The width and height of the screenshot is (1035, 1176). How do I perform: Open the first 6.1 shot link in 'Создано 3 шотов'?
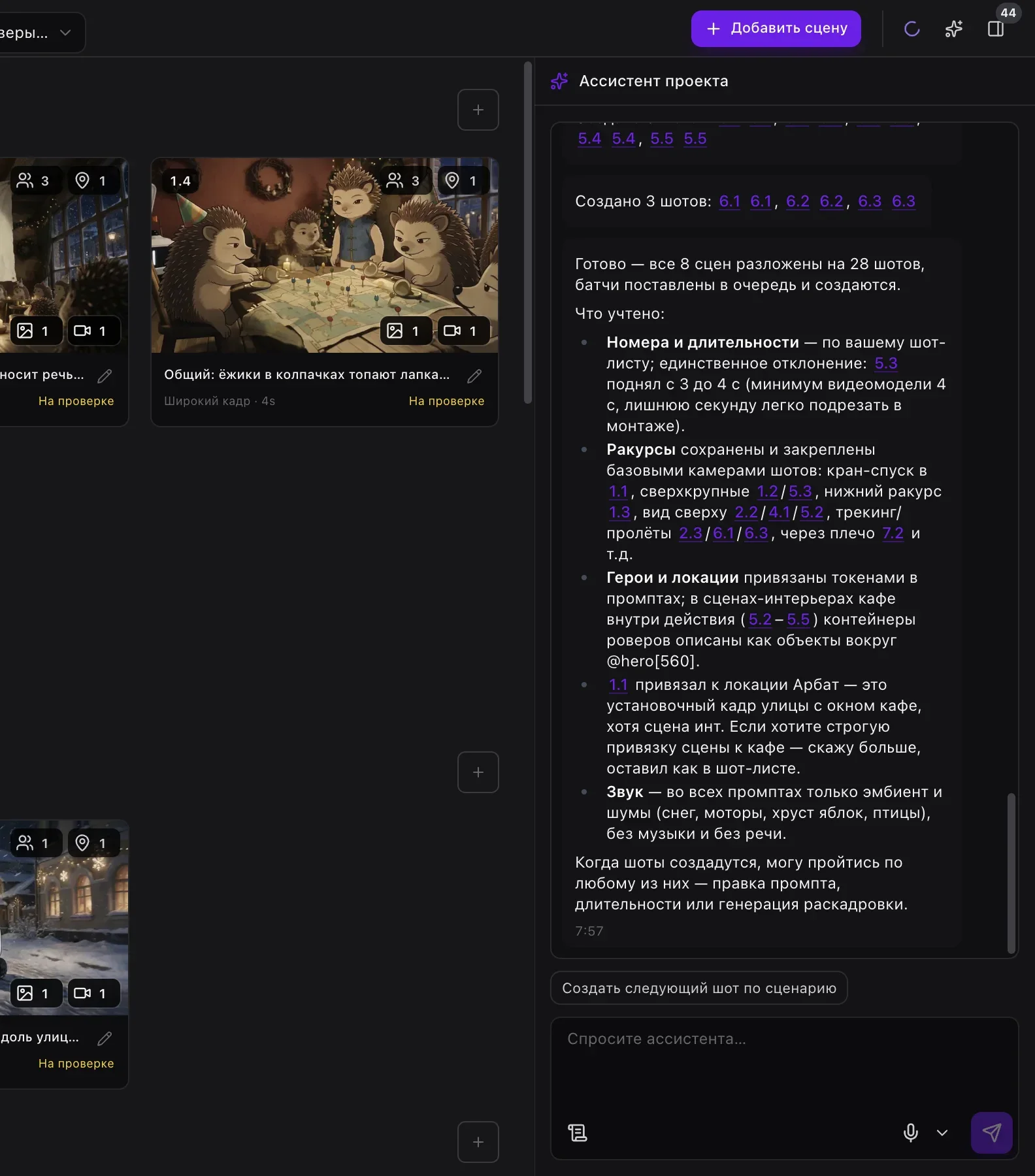729,201
